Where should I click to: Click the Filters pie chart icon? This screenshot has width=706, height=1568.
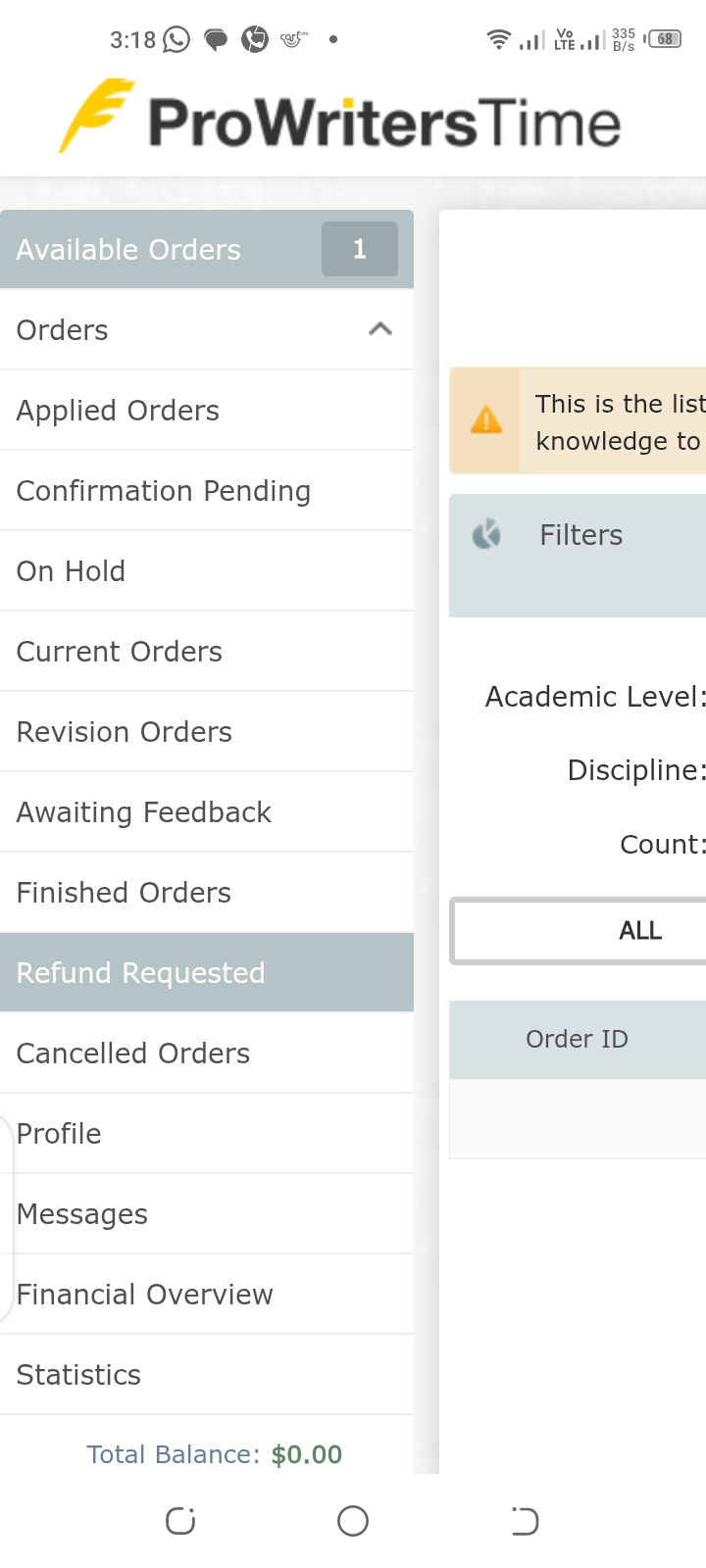click(486, 534)
